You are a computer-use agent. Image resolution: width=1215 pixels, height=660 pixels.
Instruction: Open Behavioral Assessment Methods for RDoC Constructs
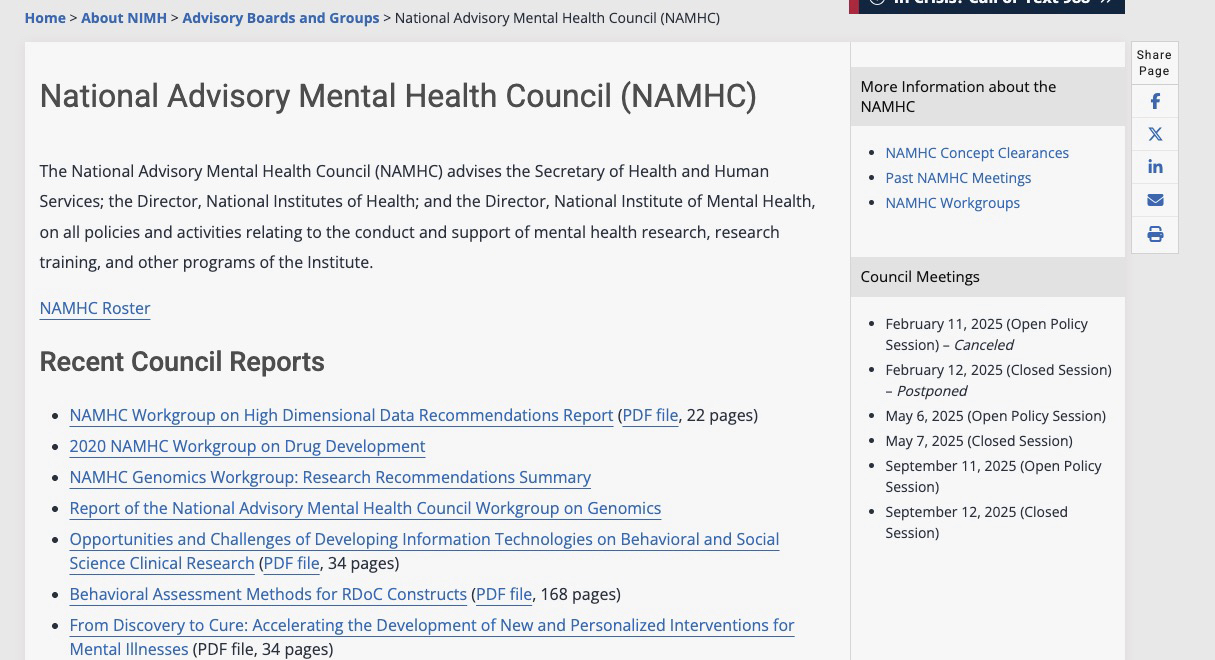268,594
